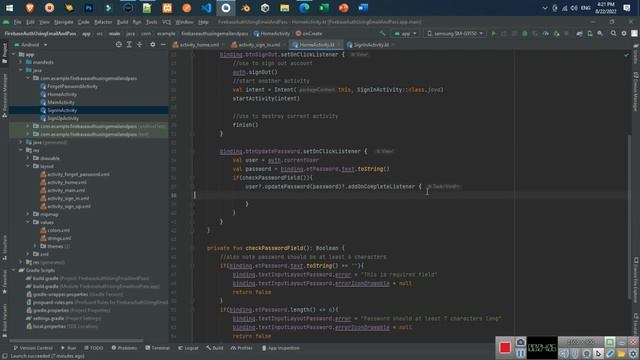Toggle TODO tool window

93,348
